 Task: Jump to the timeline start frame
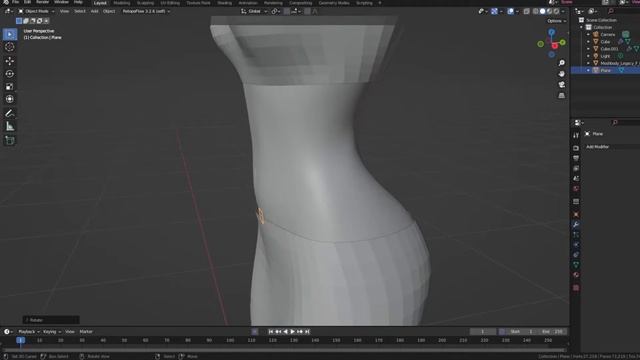pyautogui.click(x=271, y=332)
